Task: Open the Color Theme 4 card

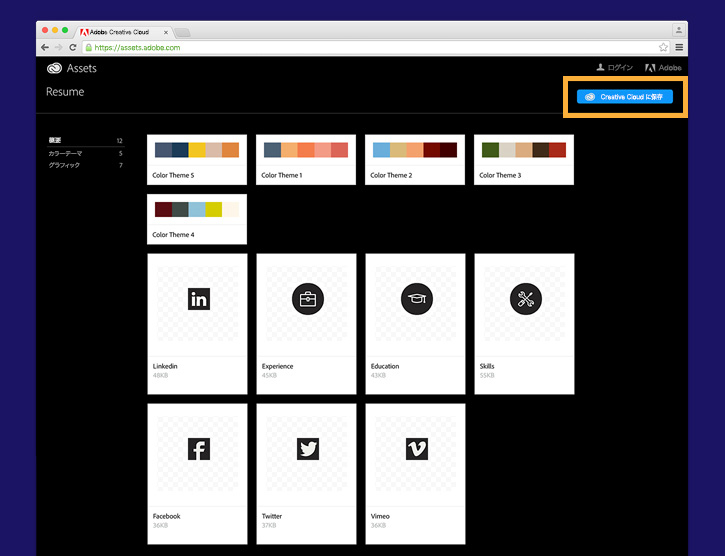Action: [x=197, y=219]
